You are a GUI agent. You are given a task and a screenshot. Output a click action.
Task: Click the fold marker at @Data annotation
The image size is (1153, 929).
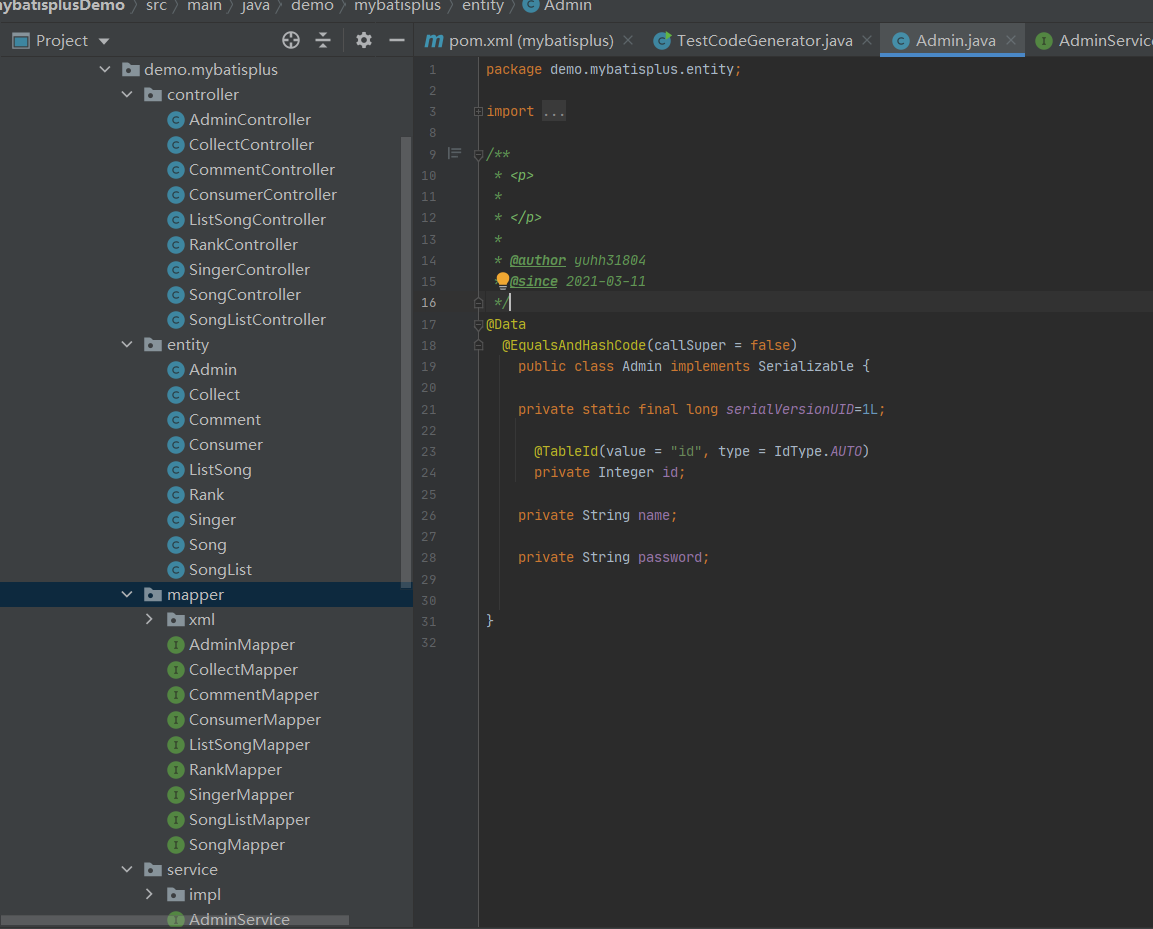click(x=479, y=324)
